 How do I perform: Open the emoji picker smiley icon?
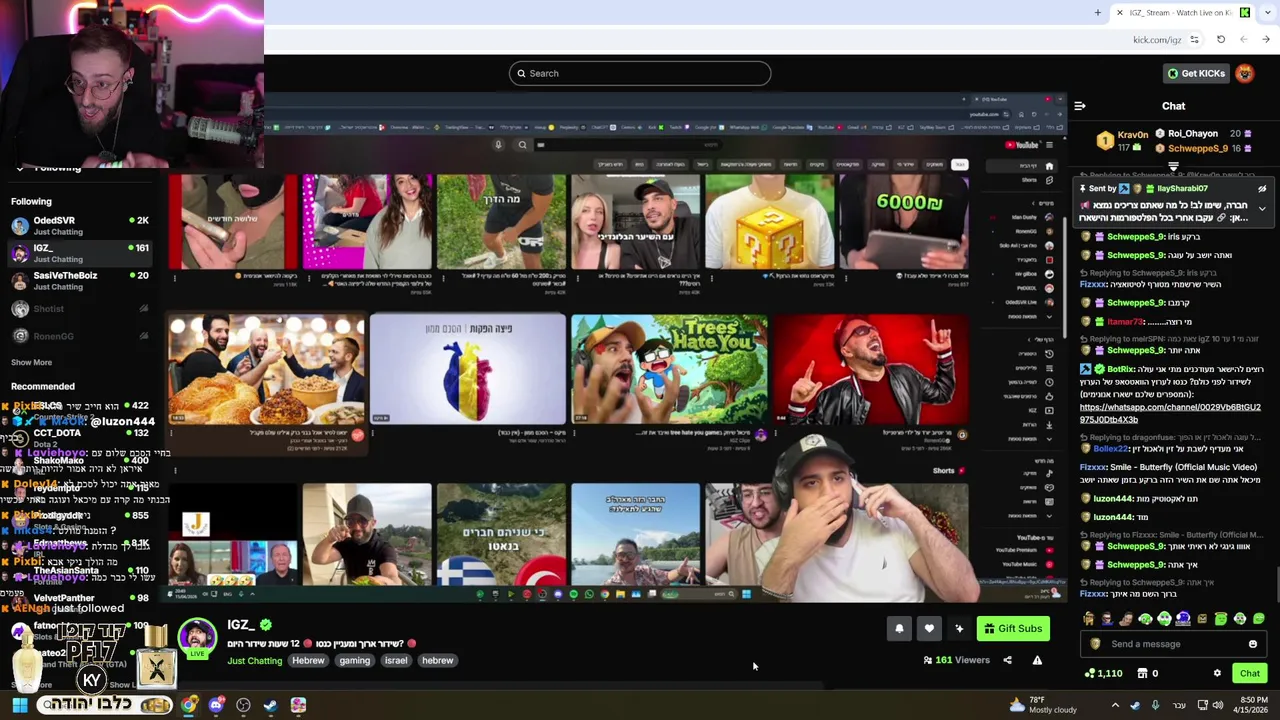pyautogui.click(x=1253, y=644)
